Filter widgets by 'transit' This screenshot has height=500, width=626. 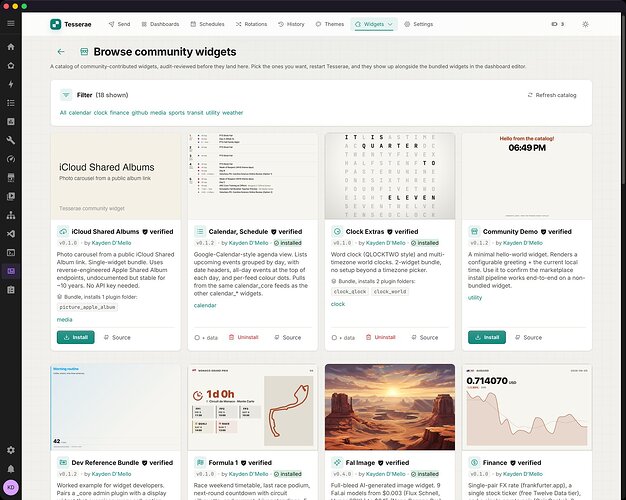[x=195, y=113]
